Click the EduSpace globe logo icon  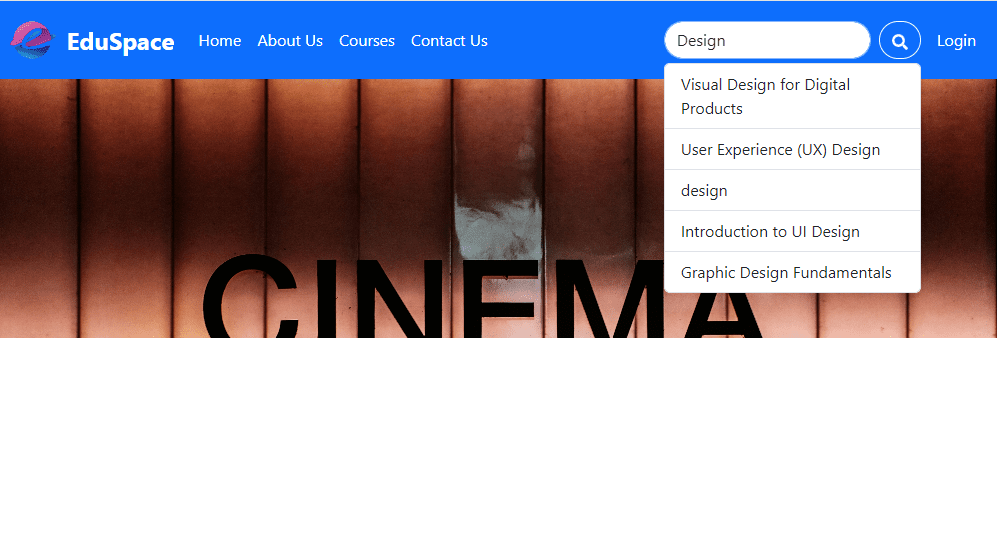[32, 40]
